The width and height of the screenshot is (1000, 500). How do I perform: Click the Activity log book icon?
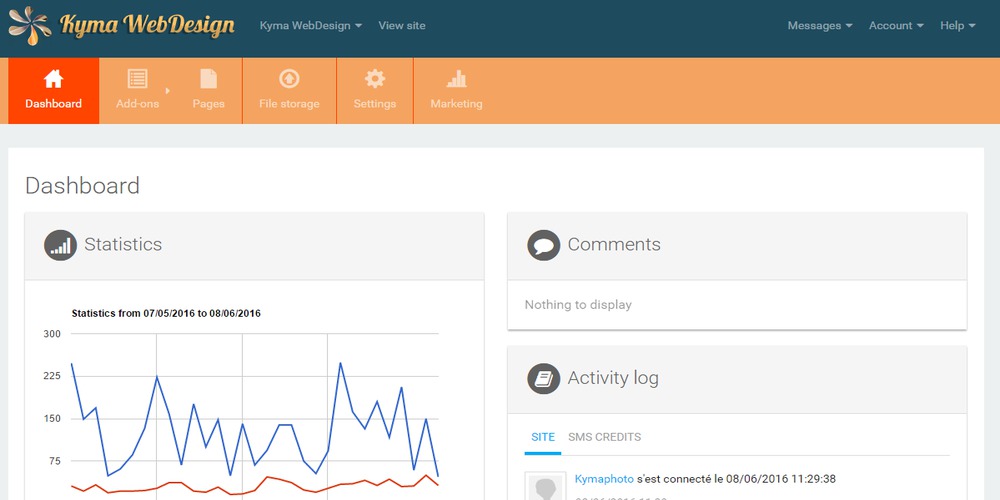click(543, 378)
